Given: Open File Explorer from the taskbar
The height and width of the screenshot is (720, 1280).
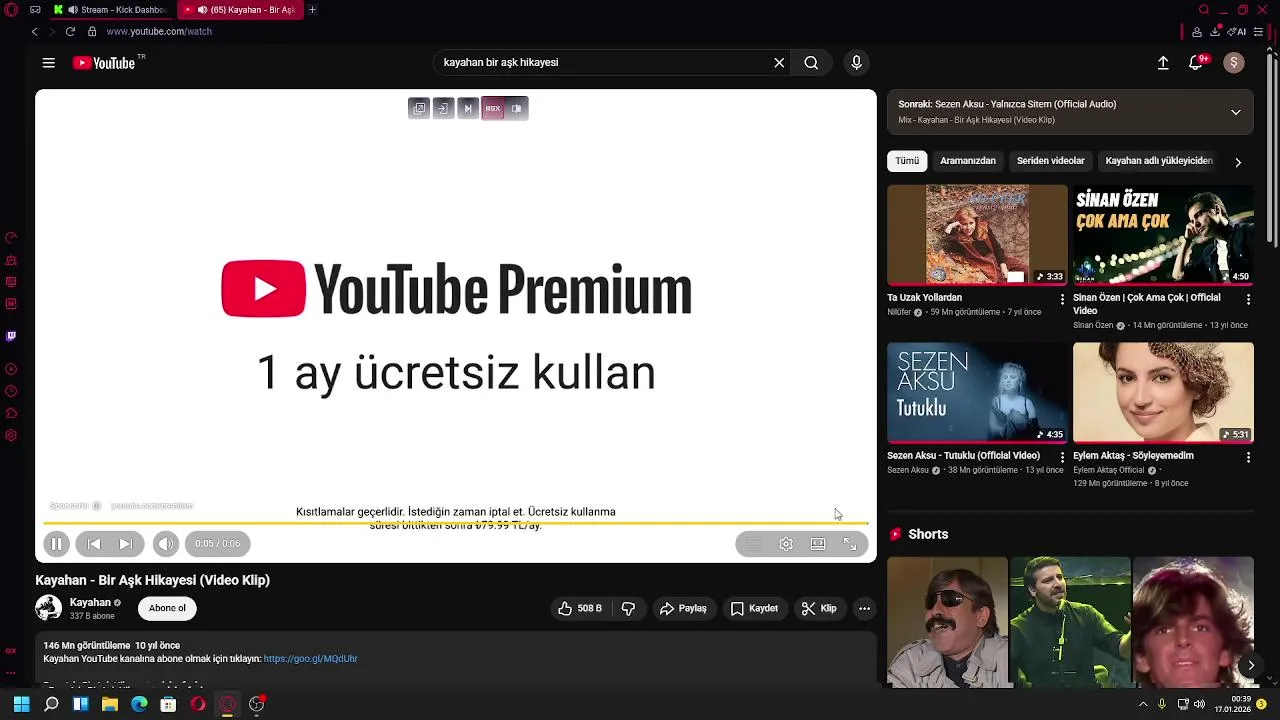Looking at the screenshot, I should tap(110, 705).
